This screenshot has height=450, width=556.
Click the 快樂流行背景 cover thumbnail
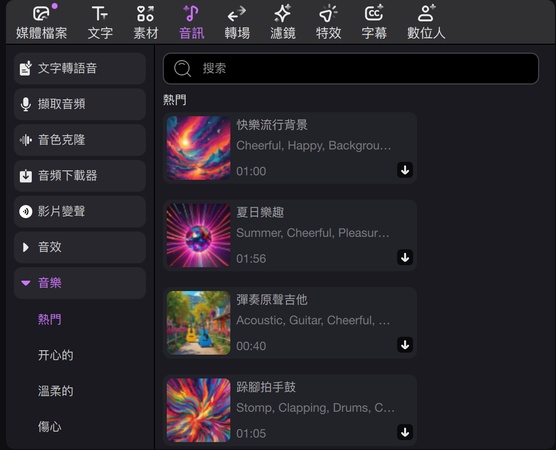coord(199,148)
